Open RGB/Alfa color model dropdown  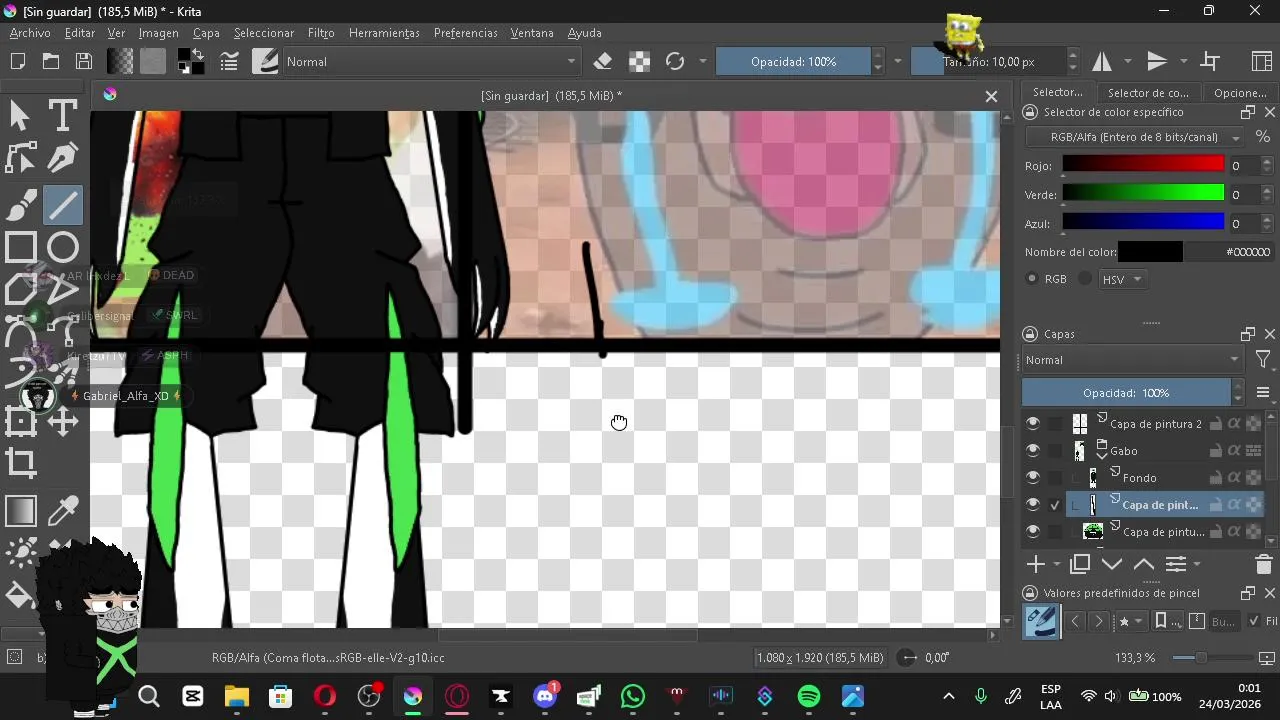tap(1135, 137)
